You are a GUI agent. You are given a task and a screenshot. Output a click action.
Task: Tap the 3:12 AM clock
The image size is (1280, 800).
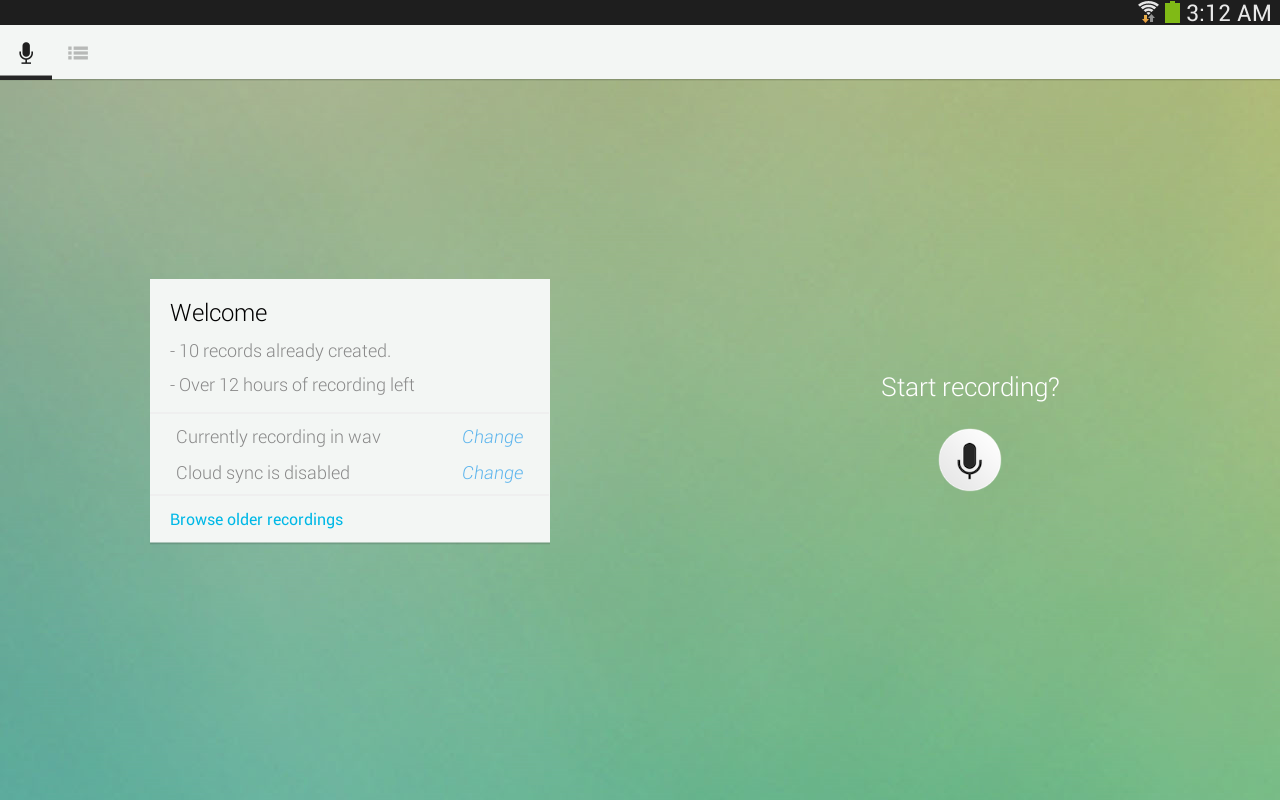(x=1229, y=13)
